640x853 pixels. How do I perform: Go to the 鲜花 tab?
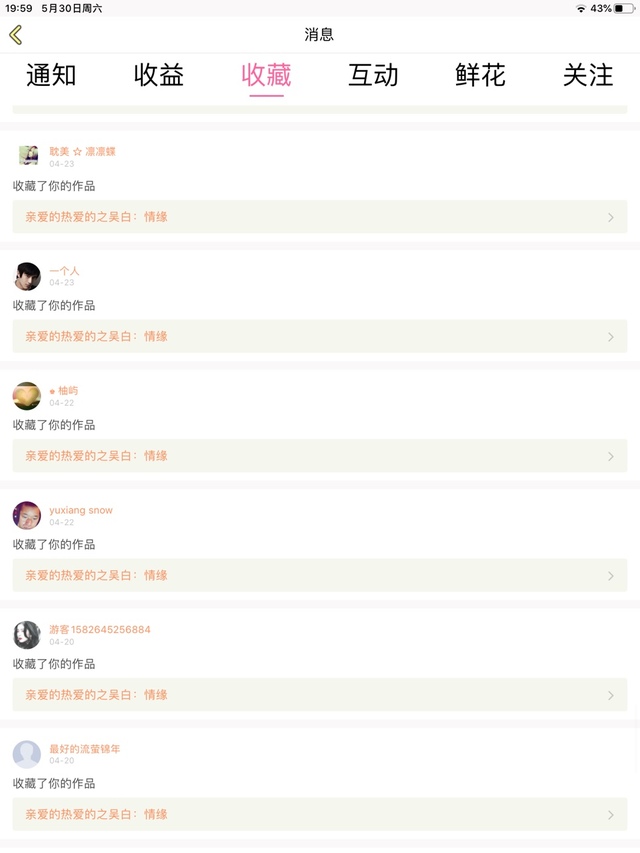(x=480, y=75)
